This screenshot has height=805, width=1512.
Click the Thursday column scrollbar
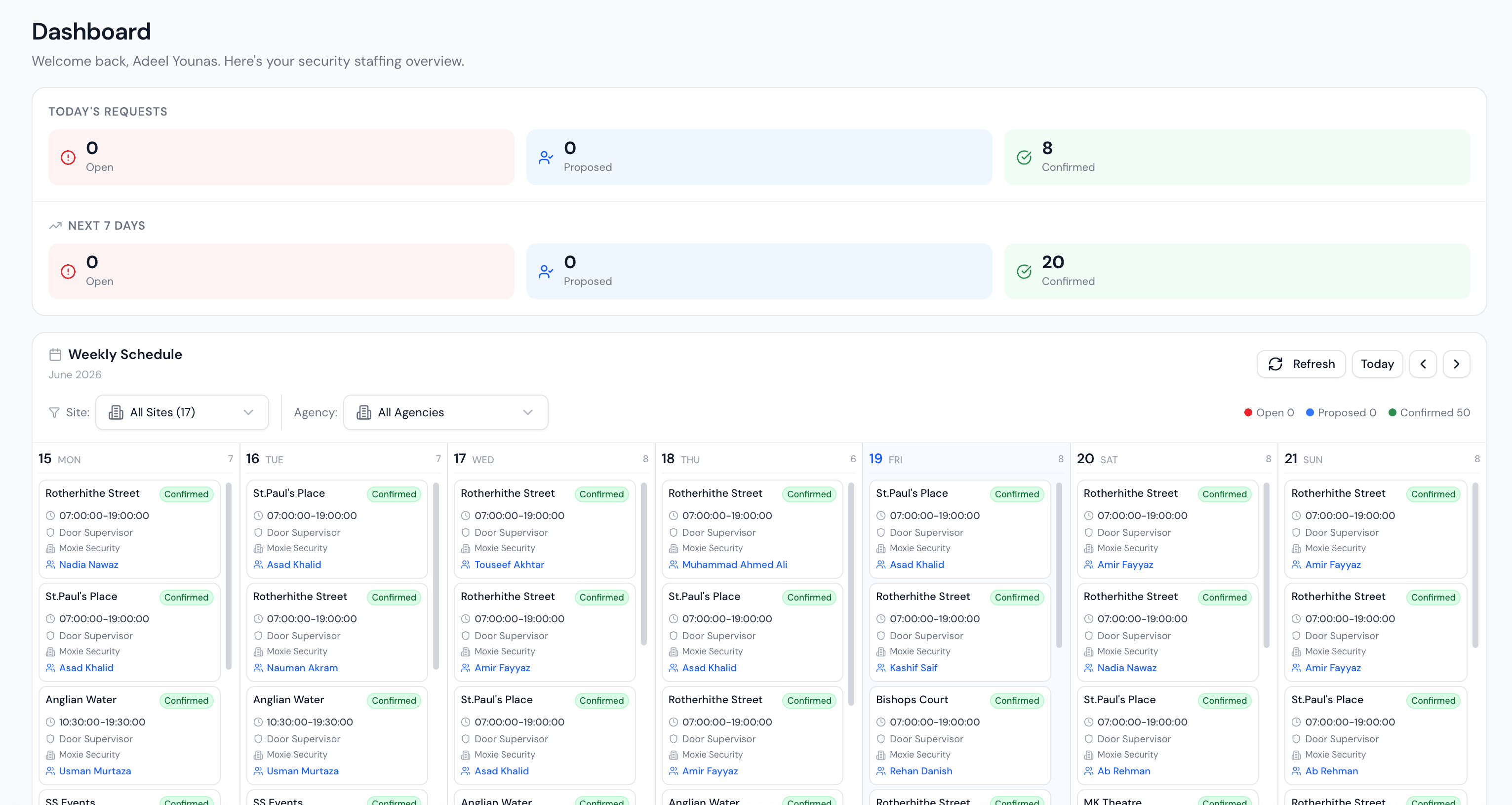click(851, 594)
